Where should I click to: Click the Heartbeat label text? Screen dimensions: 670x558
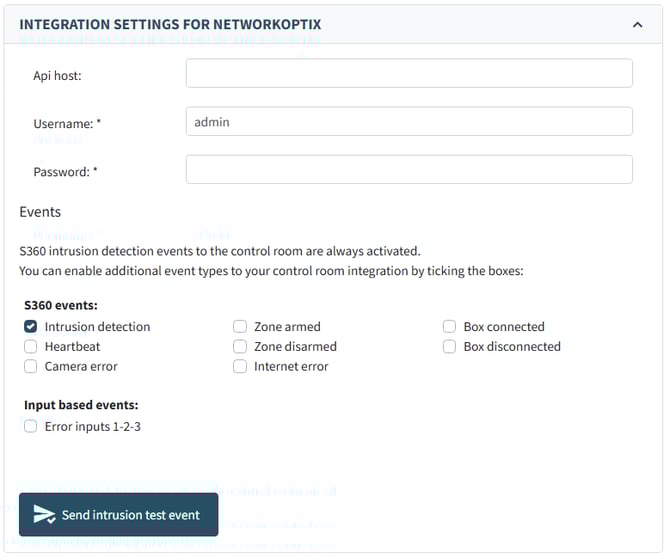72,347
